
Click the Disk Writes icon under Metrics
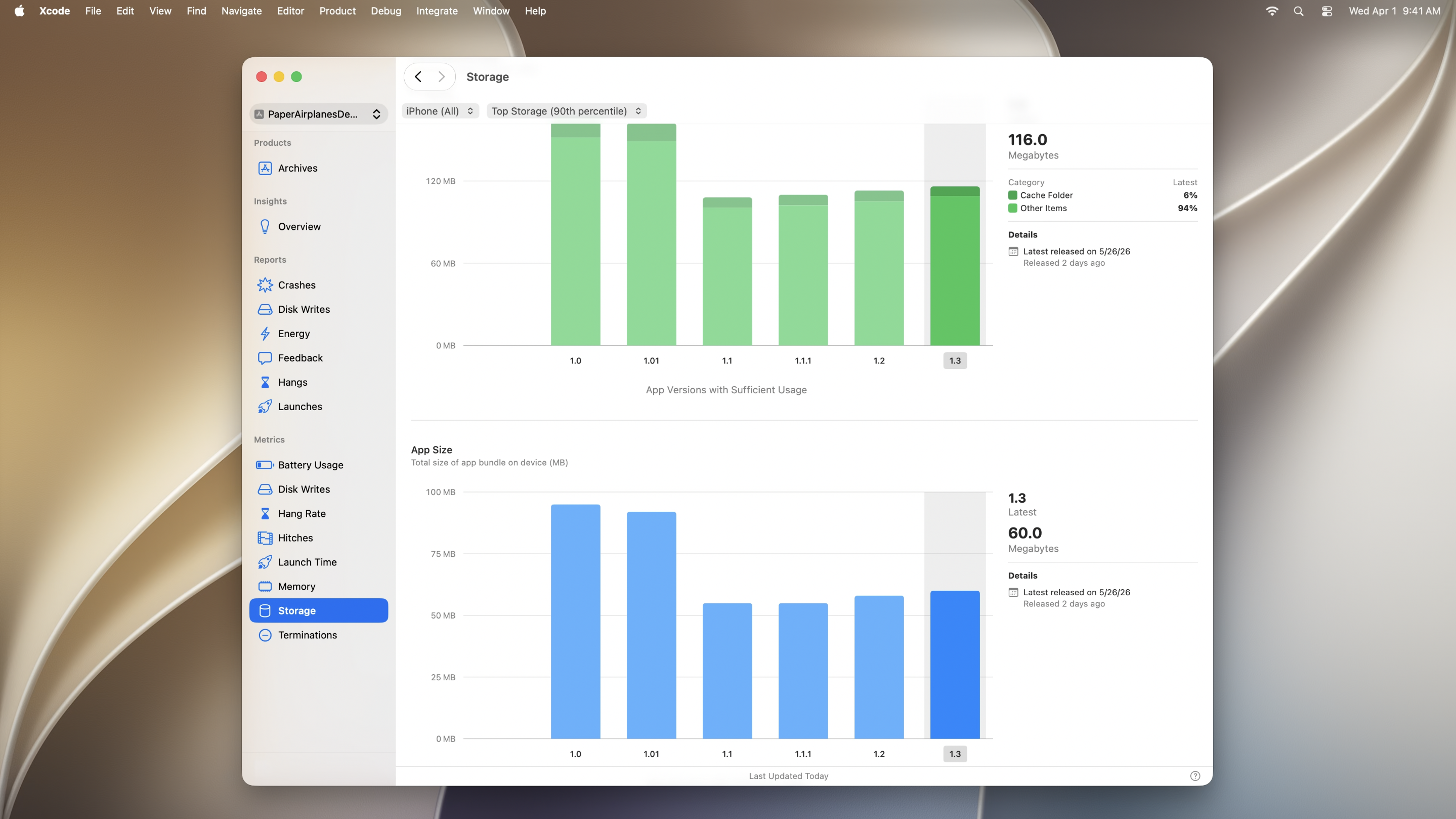click(265, 488)
